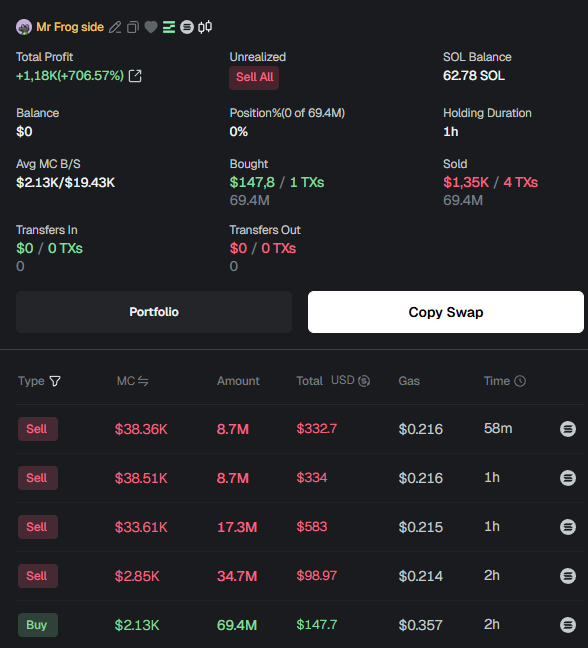This screenshot has width=588, height=648.
Task: Click the green bars icon by the wallet name
Action: (x=169, y=27)
